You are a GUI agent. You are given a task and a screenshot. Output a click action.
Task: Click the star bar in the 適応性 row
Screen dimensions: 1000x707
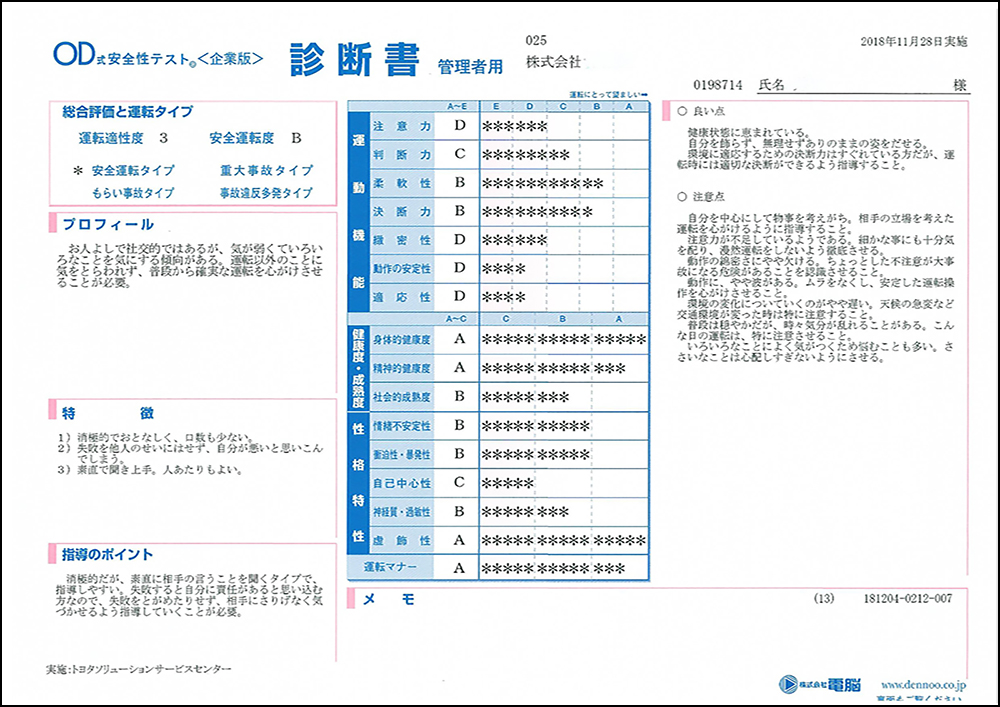pos(504,298)
